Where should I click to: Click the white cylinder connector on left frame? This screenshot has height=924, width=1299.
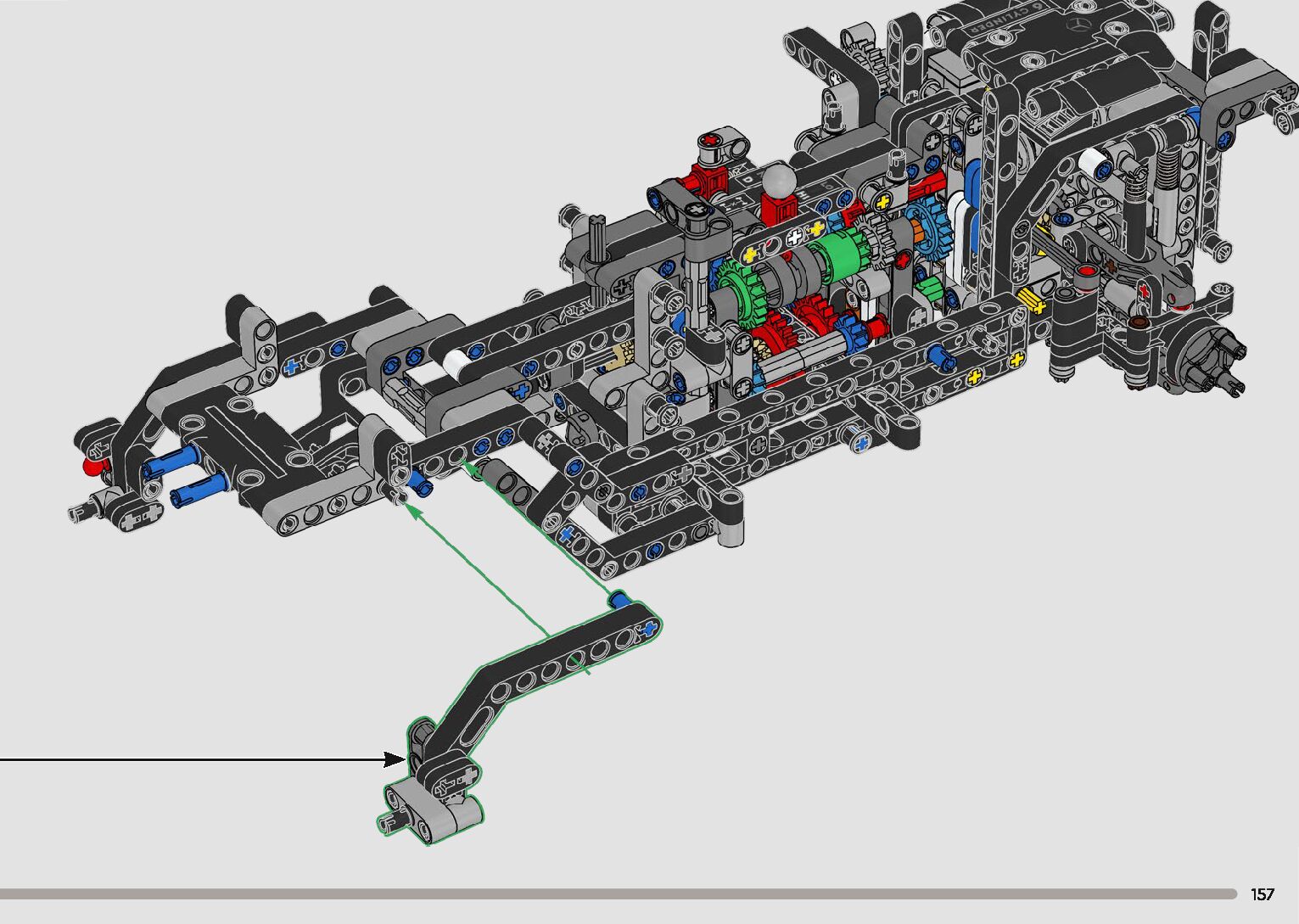[451, 364]
